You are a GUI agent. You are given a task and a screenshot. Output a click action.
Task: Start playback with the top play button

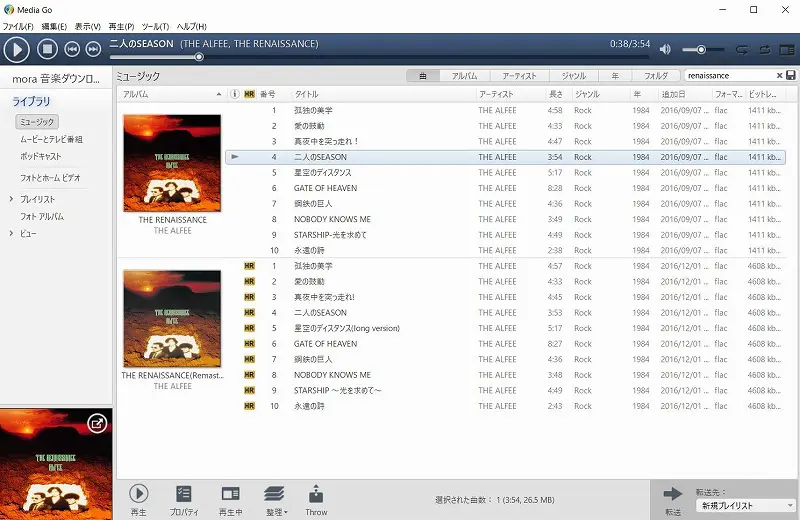click(17, 49)
